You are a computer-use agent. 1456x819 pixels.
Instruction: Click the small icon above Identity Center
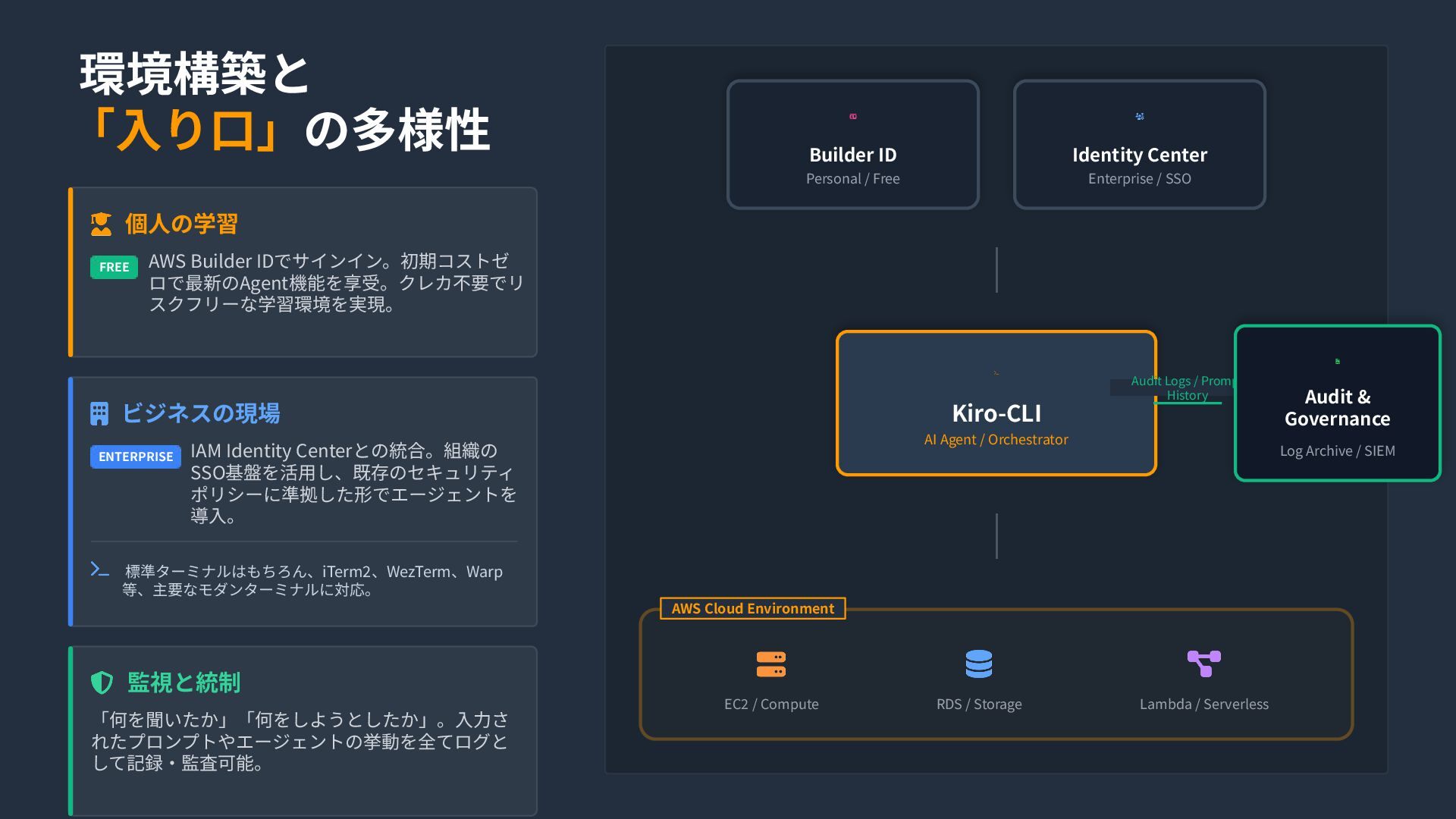tap(1139, 117)
